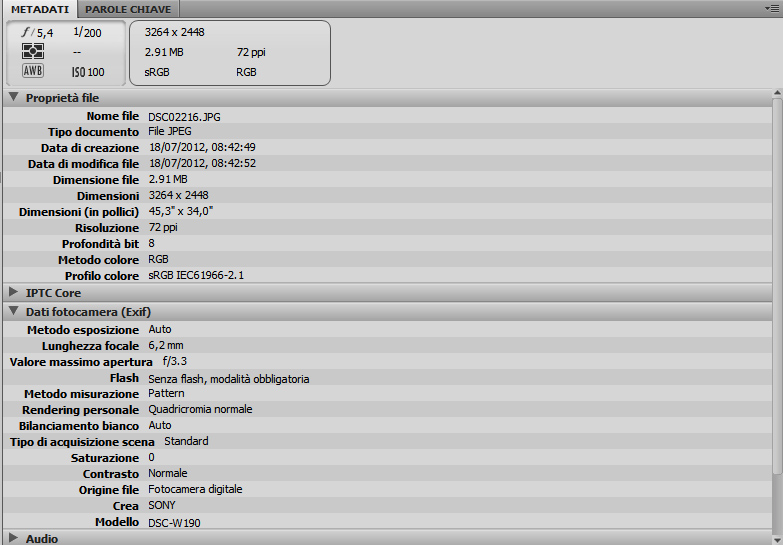Click the AWB white balance icon
The image size is (783, 545).
click(33, 71)
